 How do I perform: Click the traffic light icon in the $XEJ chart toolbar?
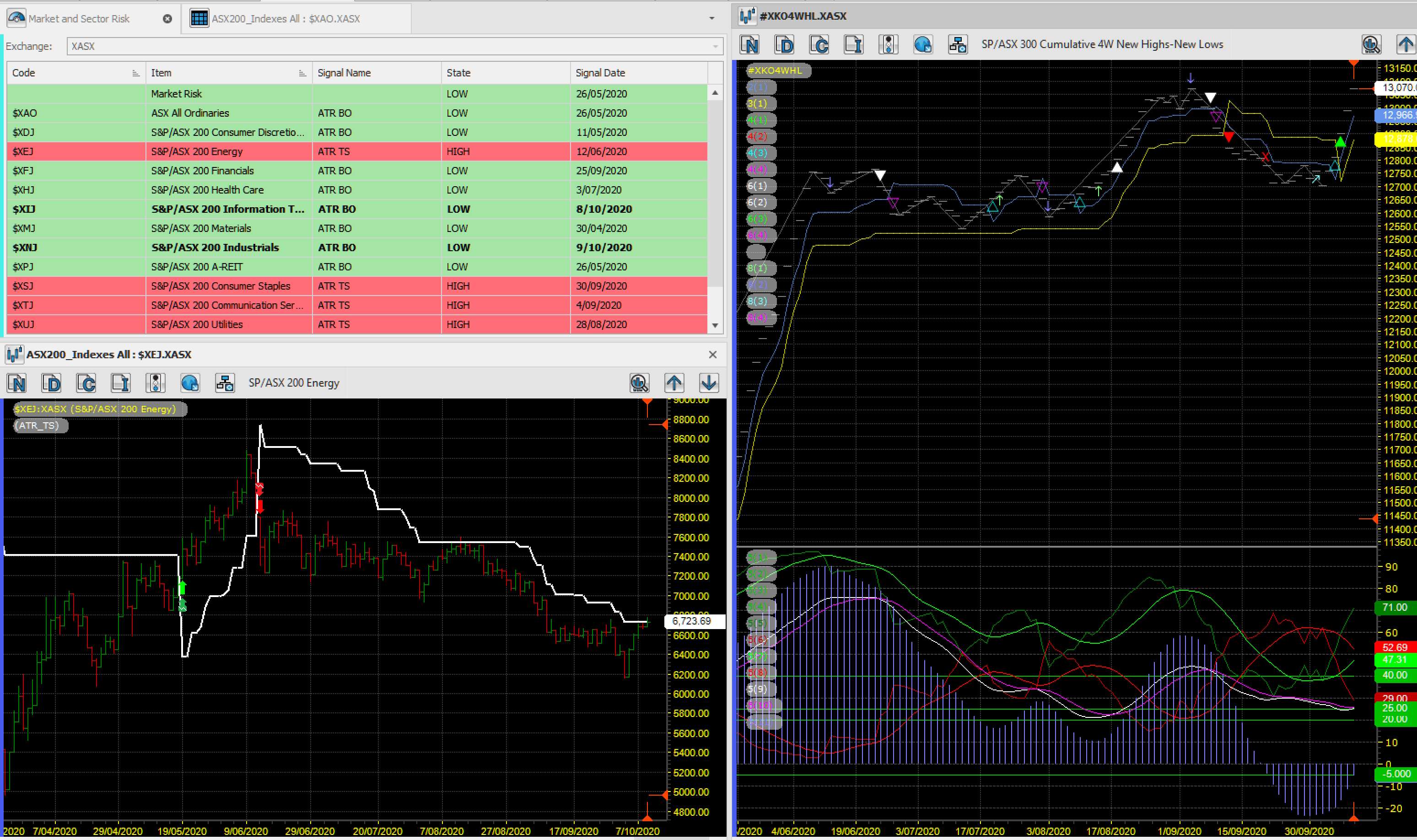pyautogui.click(x=155, y=383)
